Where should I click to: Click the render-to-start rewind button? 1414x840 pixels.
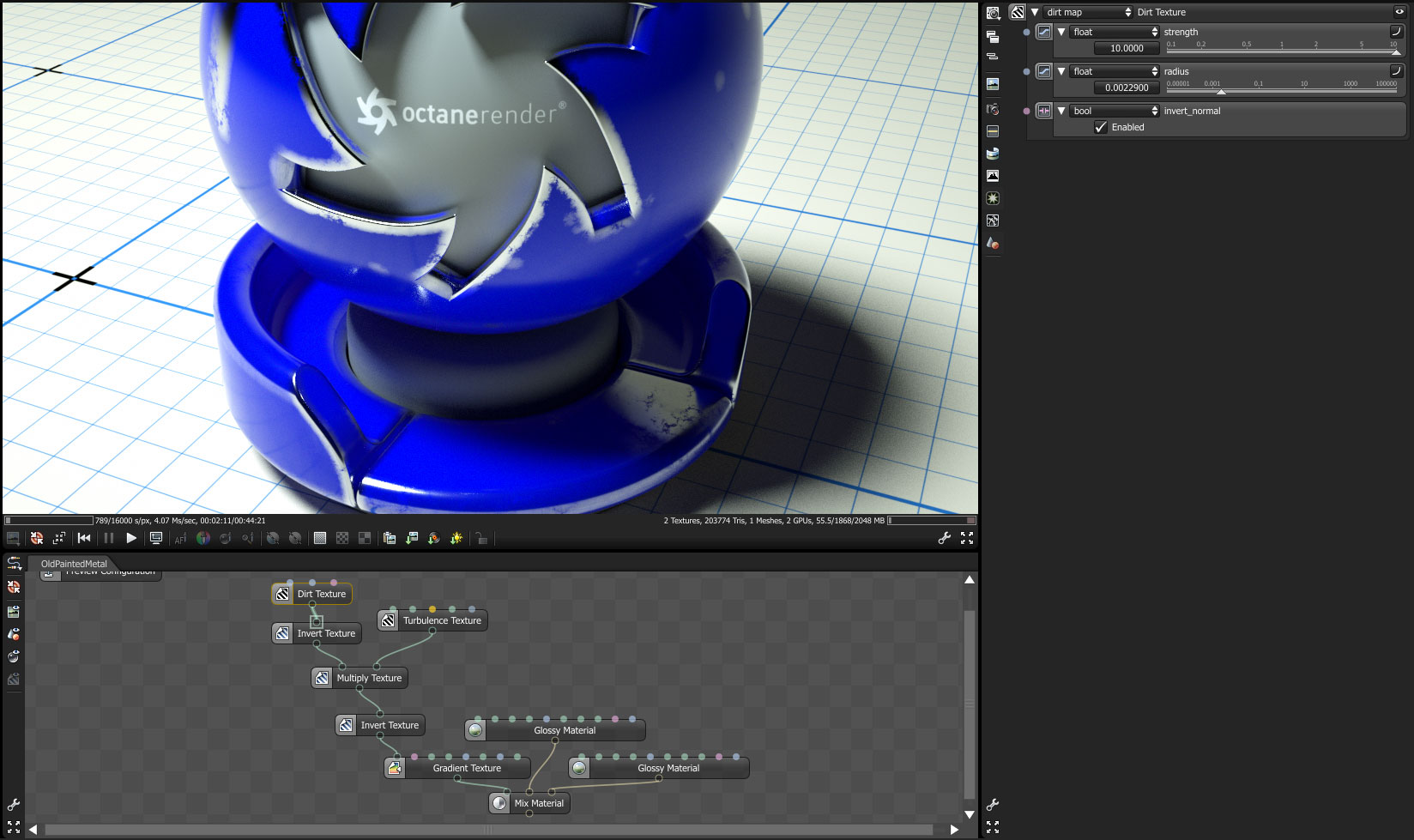coord(84,538)
